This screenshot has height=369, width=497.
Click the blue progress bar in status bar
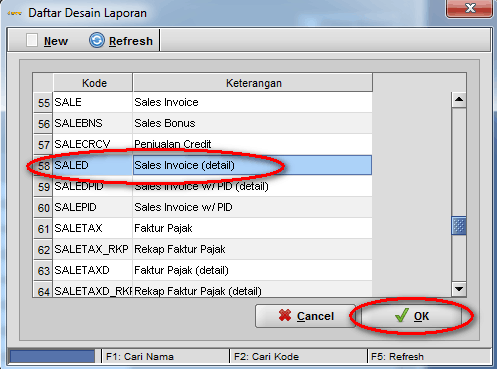click(52, 357)
